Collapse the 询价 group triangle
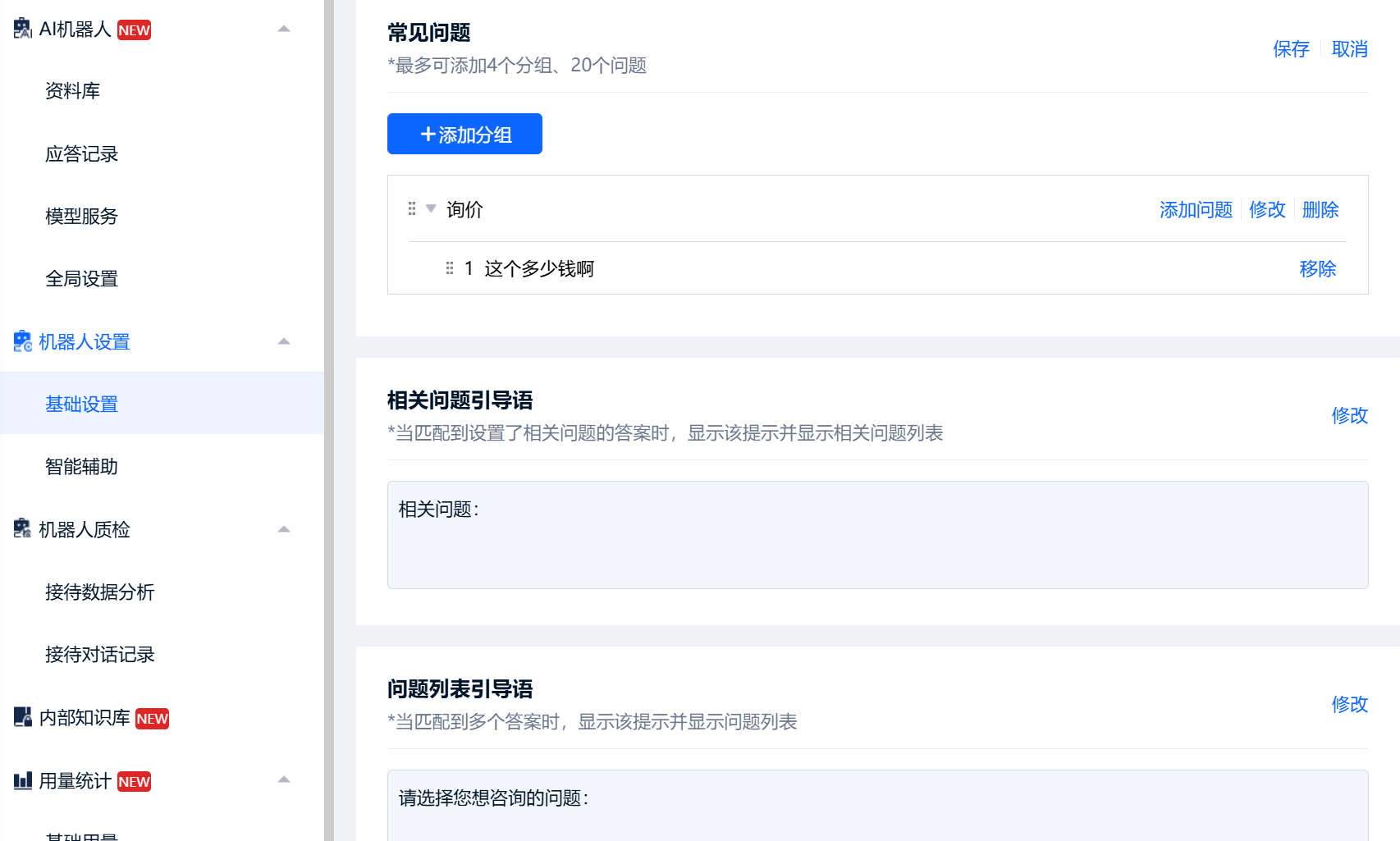The height and width of the screenshot is (841, 1400). 431,209
